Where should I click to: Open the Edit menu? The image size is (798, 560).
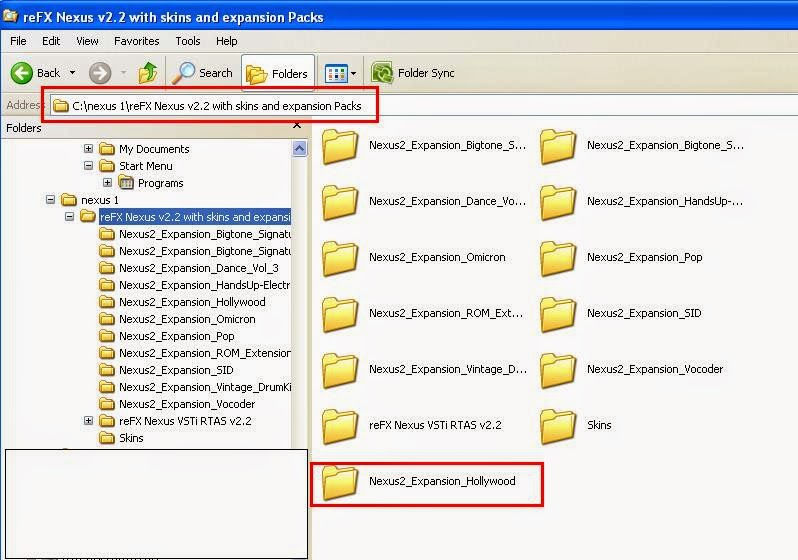coord(51,41)
